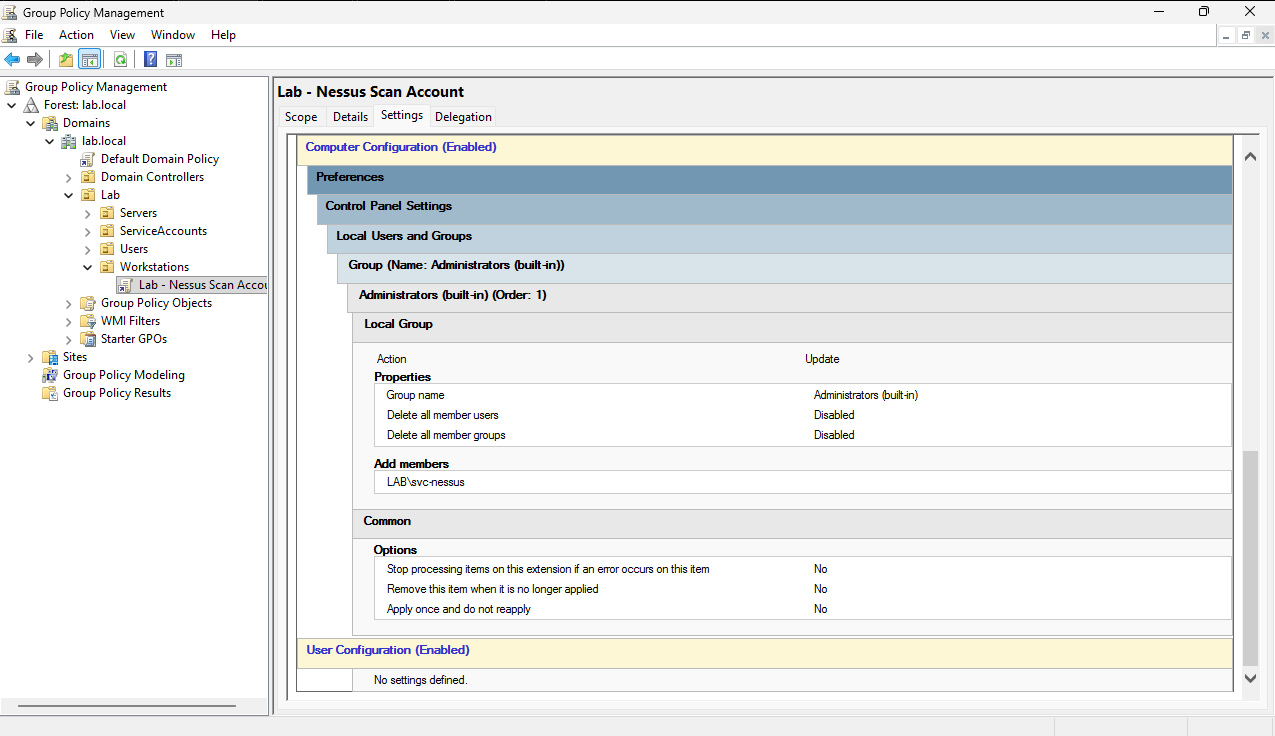The height and width of the screenshot is (736, 1275).
Task: Expand the Group Policy Objects node
Action: (69, 303)
